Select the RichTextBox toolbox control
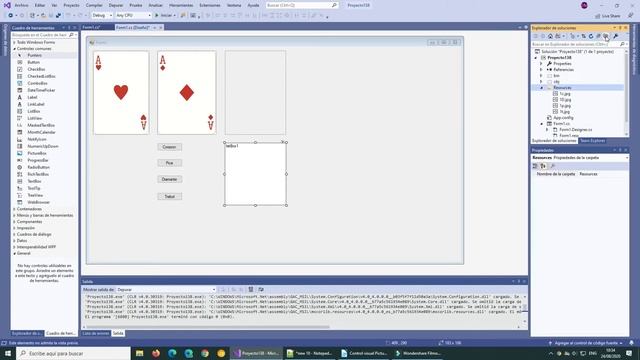Screen dimensions: 640x360 38,174
